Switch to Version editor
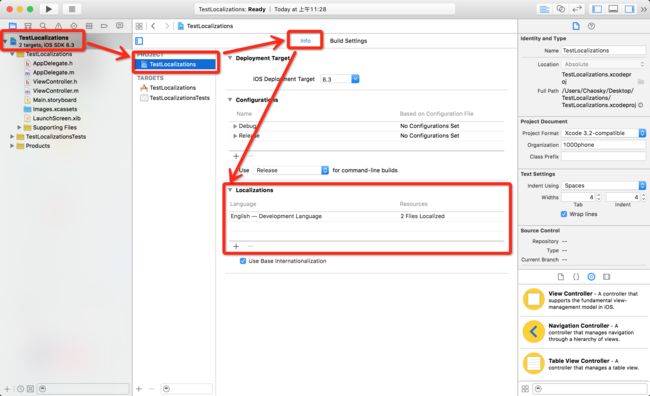650x396 pixels. click(x=577, y=9)
